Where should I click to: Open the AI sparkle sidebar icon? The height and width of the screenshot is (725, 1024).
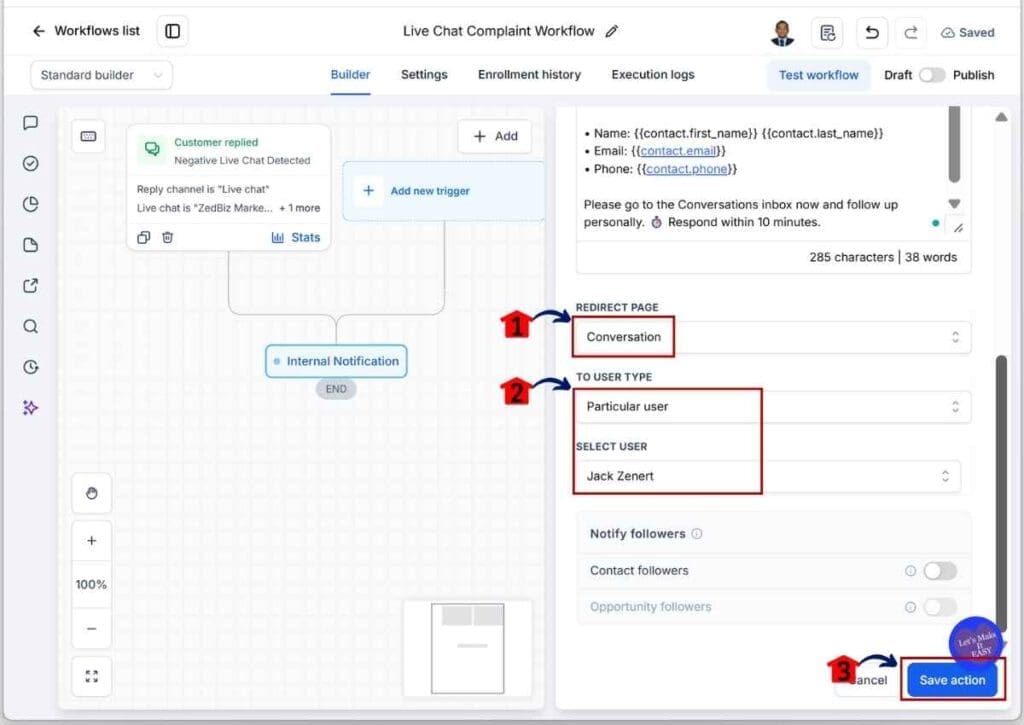tap(31, 408)
